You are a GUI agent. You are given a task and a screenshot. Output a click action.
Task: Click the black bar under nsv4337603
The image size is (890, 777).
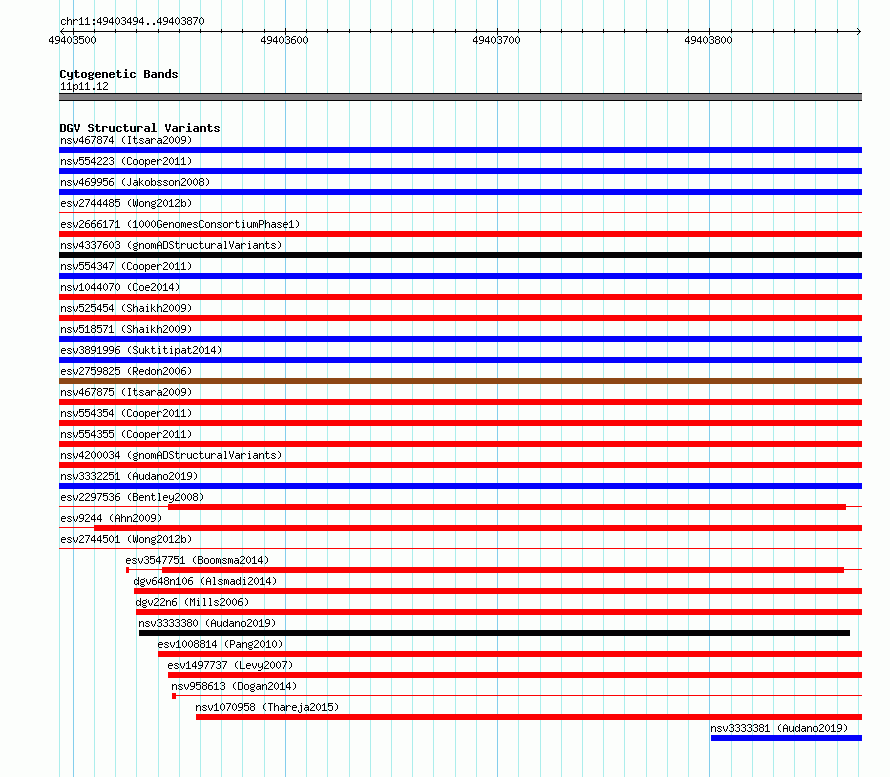pos(460,255)
